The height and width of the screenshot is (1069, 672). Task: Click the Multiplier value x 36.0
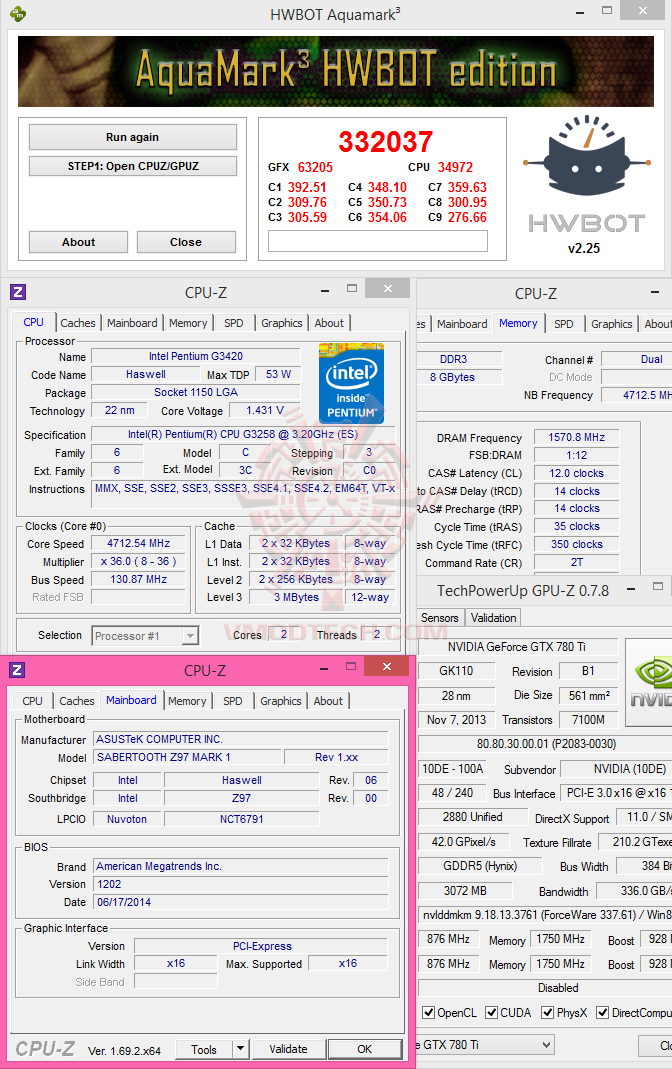click(x=138, y=561)
